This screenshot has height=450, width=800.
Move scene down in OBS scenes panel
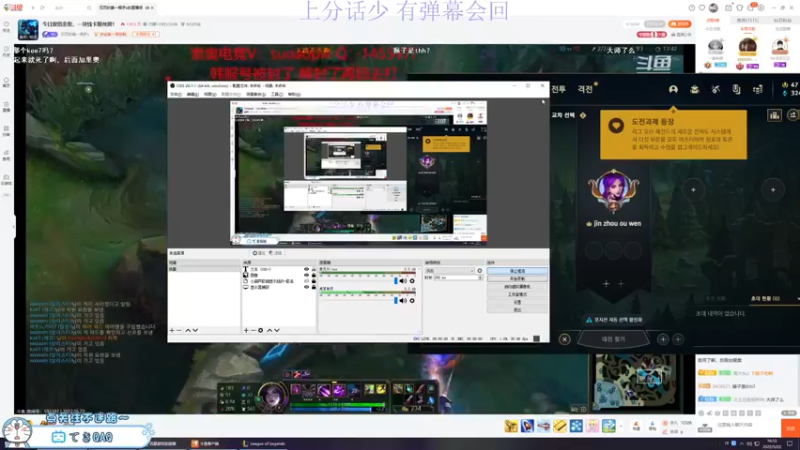click(195, 331)
